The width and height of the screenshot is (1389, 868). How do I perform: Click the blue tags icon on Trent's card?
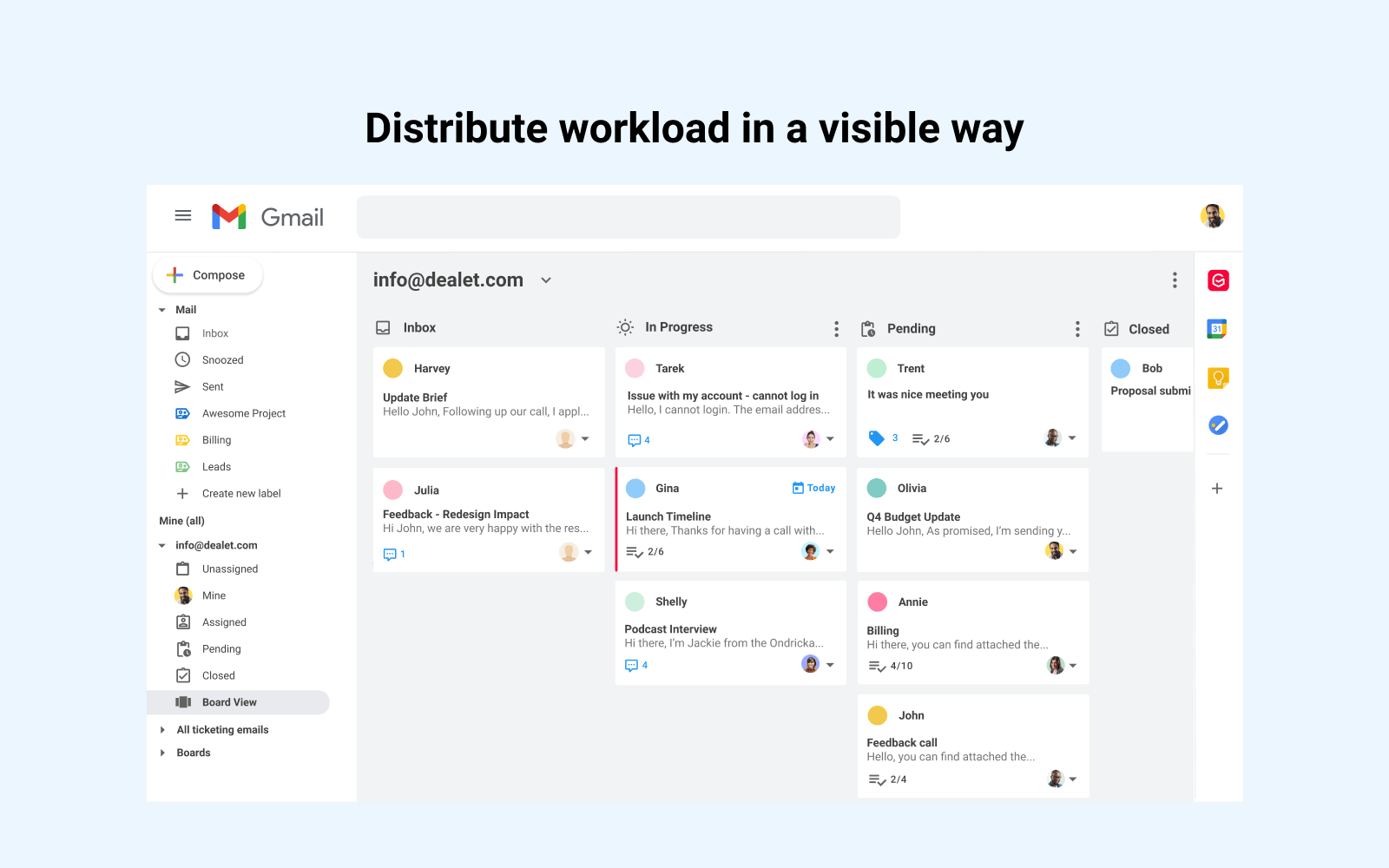point(878,438)
